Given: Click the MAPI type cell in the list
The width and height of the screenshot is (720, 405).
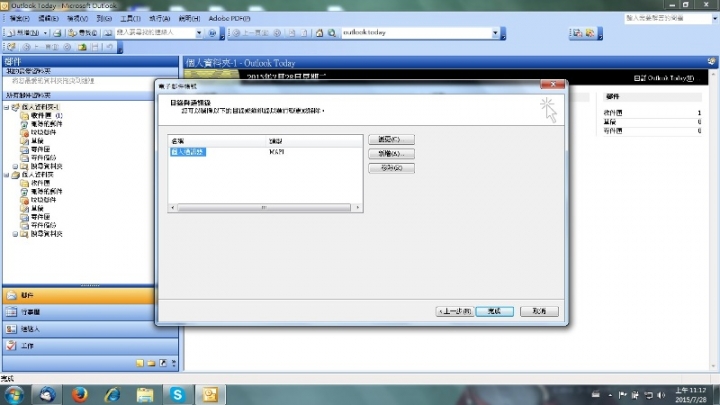Looking at the screenshot, I should tap(276, 152).
